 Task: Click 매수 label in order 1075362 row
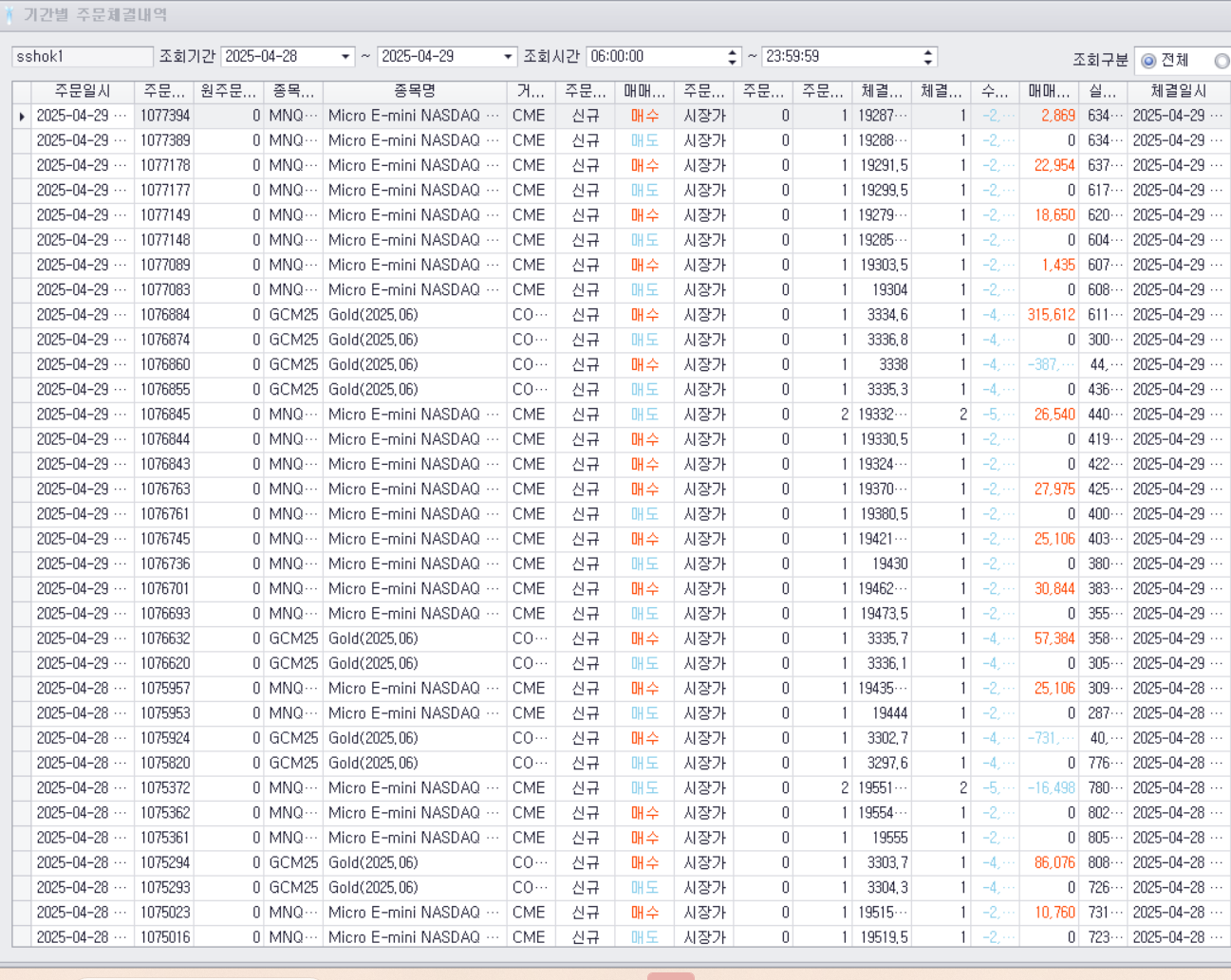(x=644, y=813)
